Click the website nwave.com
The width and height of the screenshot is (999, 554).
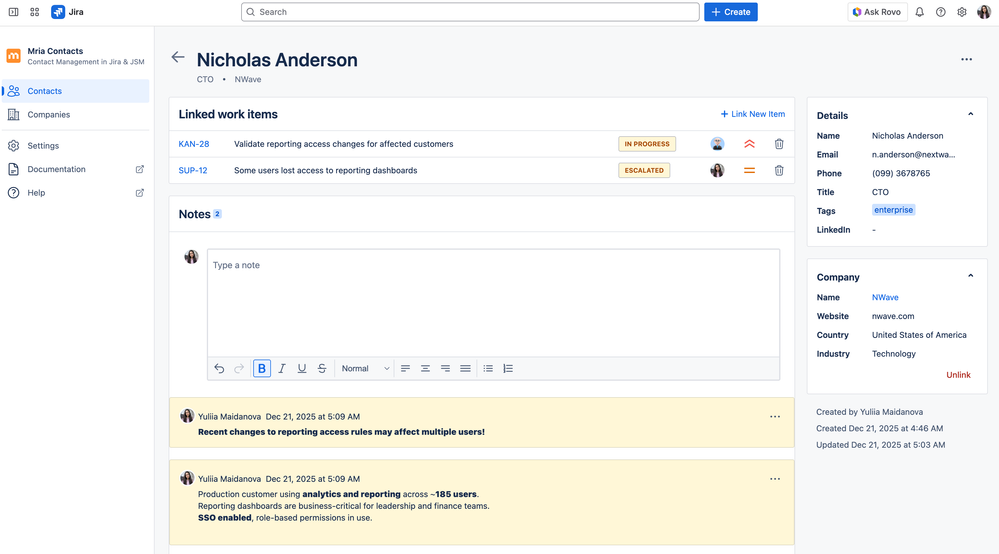coord(893,316)
